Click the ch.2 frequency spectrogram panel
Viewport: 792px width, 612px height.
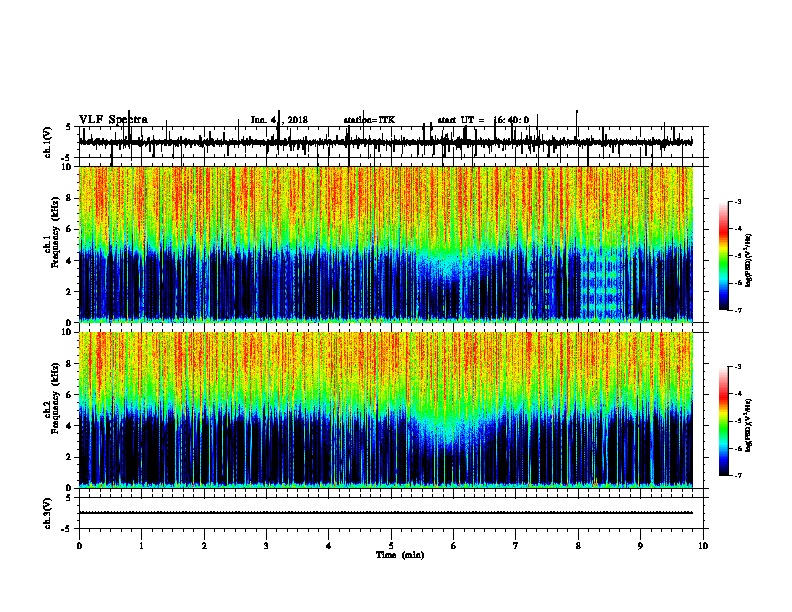pos(386,410)
